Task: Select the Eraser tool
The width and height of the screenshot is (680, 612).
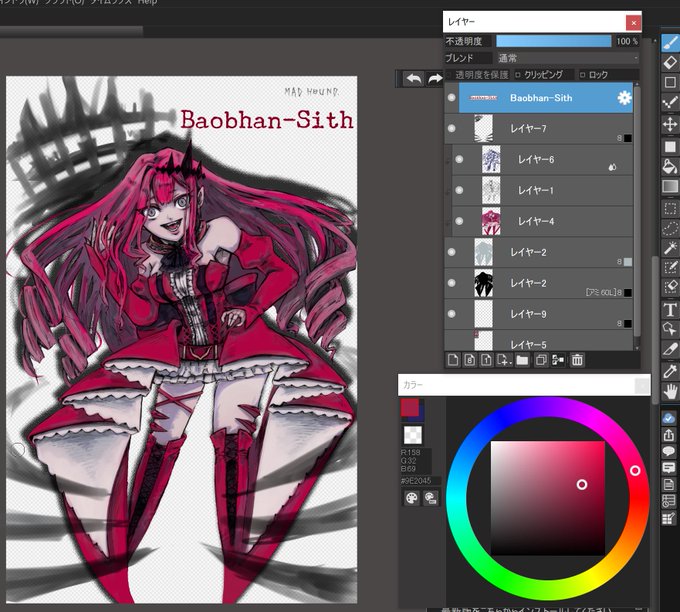Action: (670, 63)
